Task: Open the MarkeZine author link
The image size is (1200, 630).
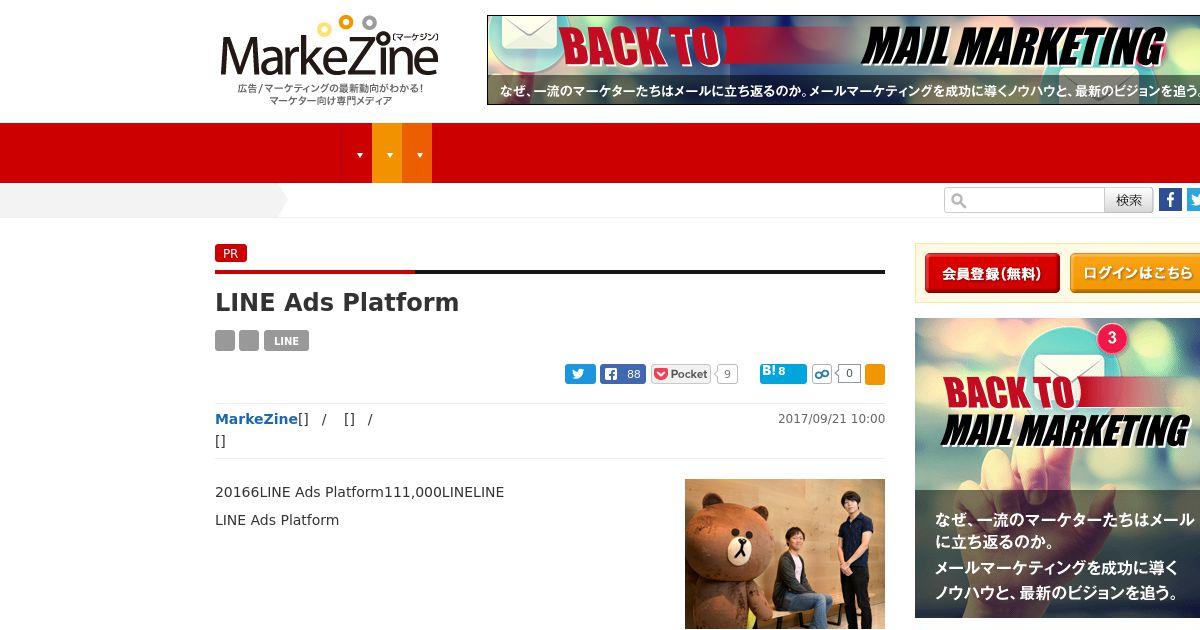Action: pyautogui.click(x=256, y=419)
